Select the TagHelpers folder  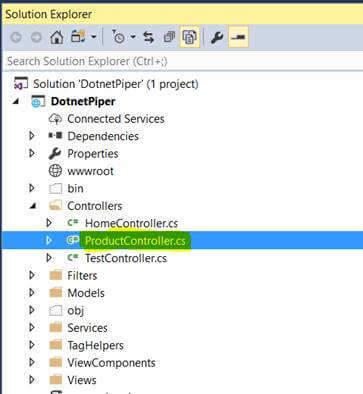[x=96, y=345]
